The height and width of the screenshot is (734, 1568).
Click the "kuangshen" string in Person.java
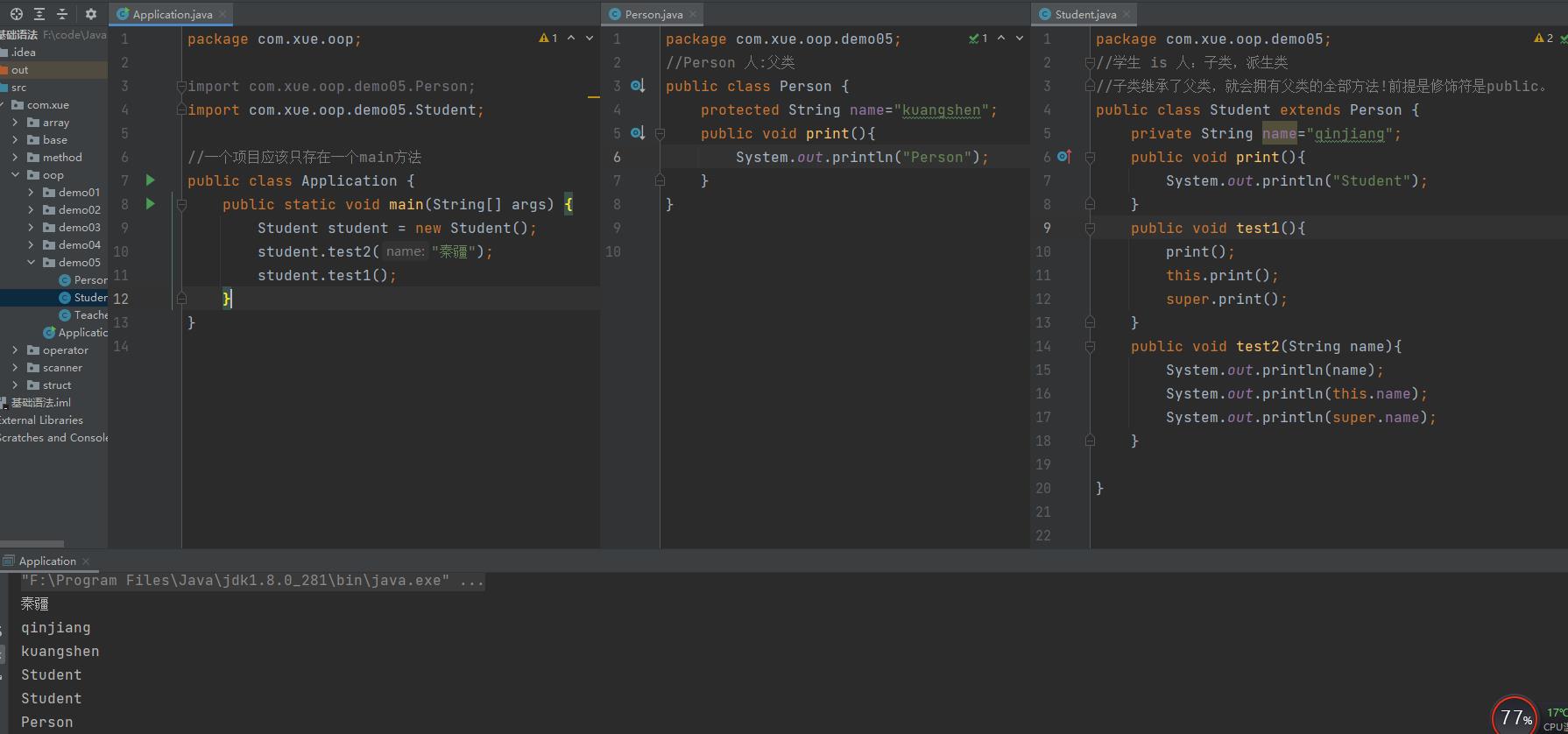(942, 109)
